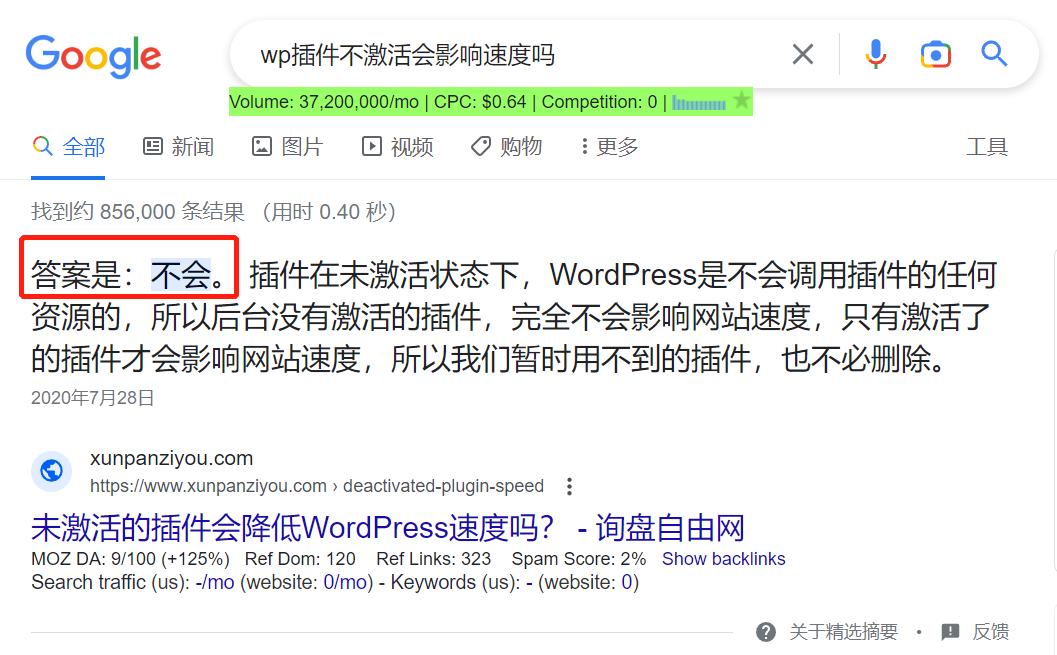The height and width of the screenshot is (655, 1057).
Task: Click Ref Links: 323 text
Action: pyautogui.click(x=433, y=559)
